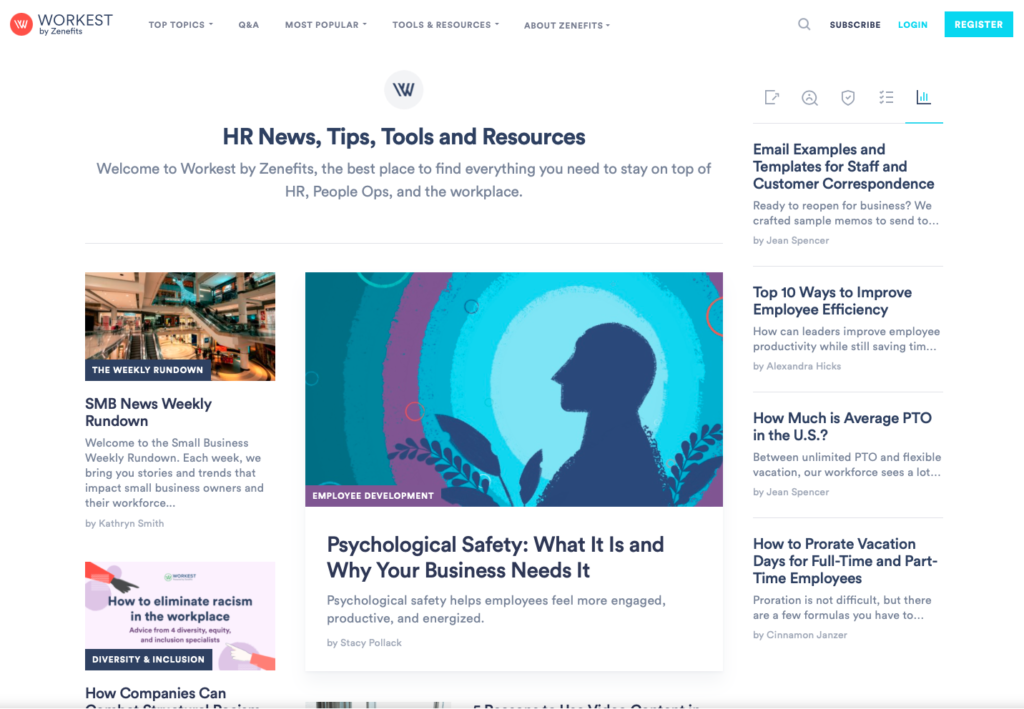Open the SMB News Weekly Rundown thumbnail

[x=180, y=326]
